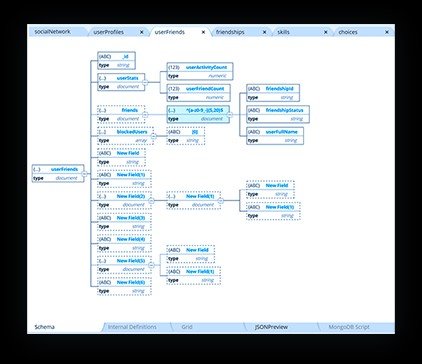Collapse the New Field(5) document node

point(151,265)
